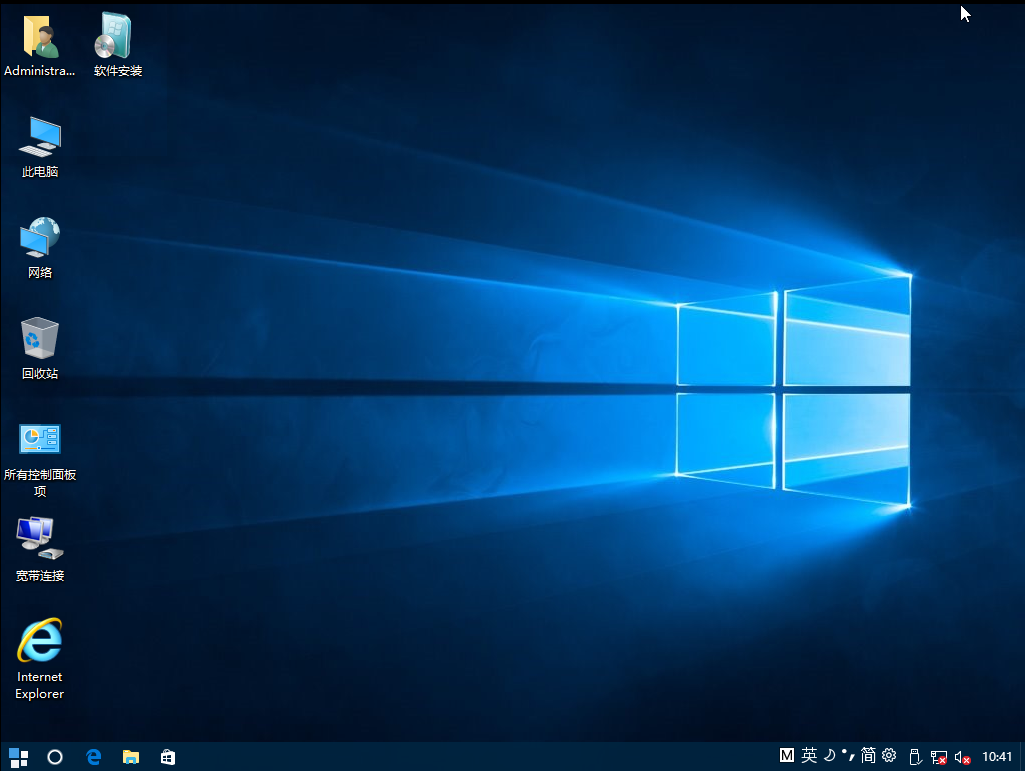Click the safely remove USB hardware icon
The width and height of the screenshot is (1025, 771).
point(915,757)
